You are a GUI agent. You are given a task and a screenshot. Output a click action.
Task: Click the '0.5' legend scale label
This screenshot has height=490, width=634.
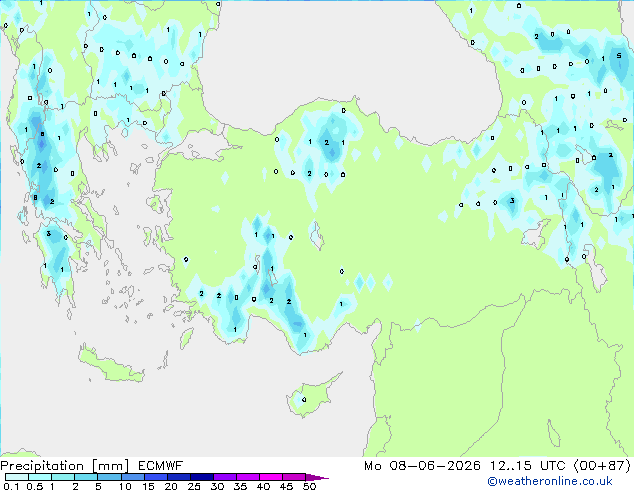click(35, 486)
